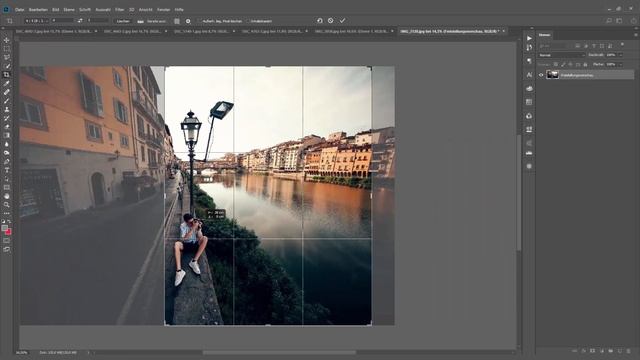Select the Eraser tool
The image size is (640, 360).
[x=7, y=127]
